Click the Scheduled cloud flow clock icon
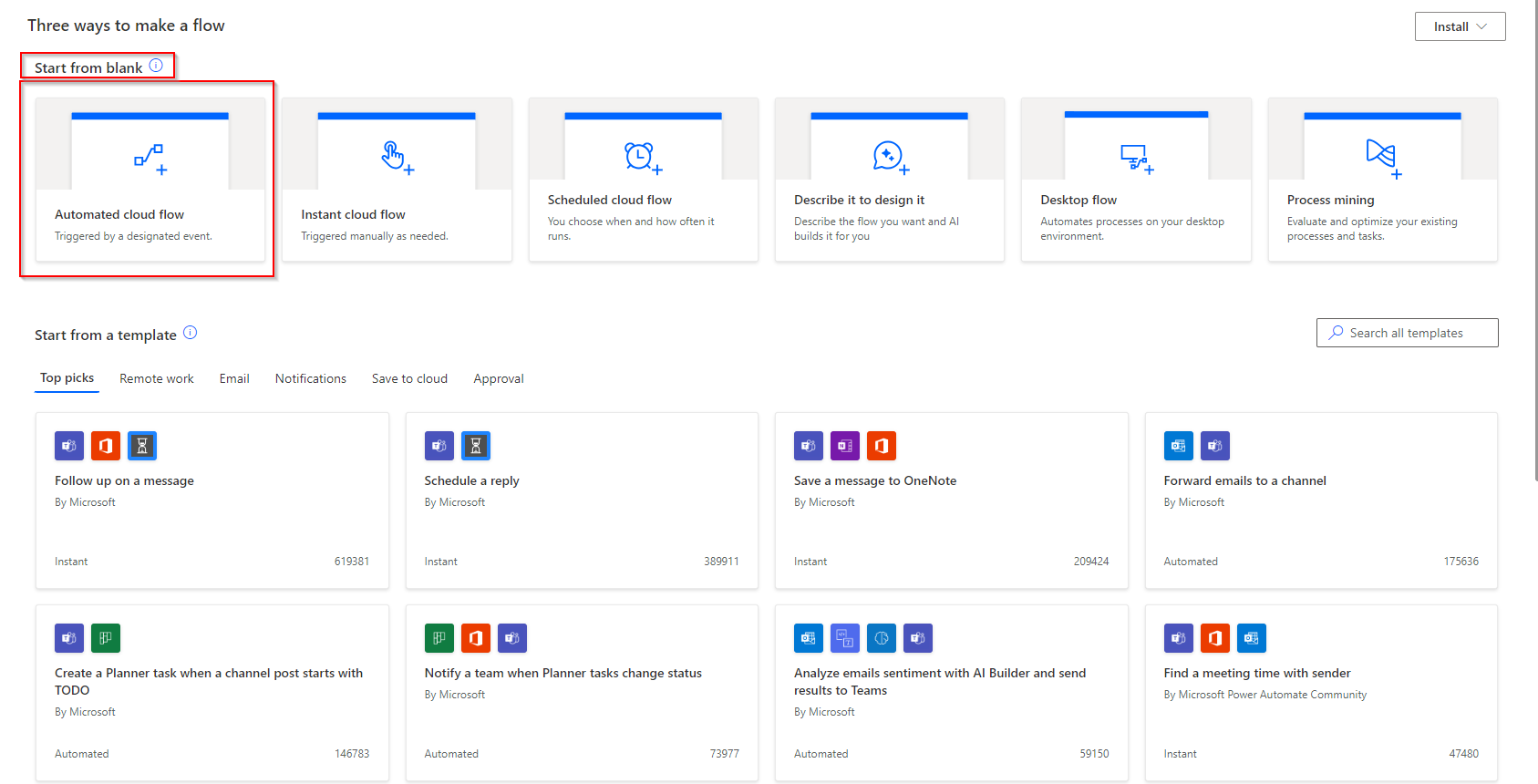The height and width of the screenshot is (784, 1538). coord(643,158)
